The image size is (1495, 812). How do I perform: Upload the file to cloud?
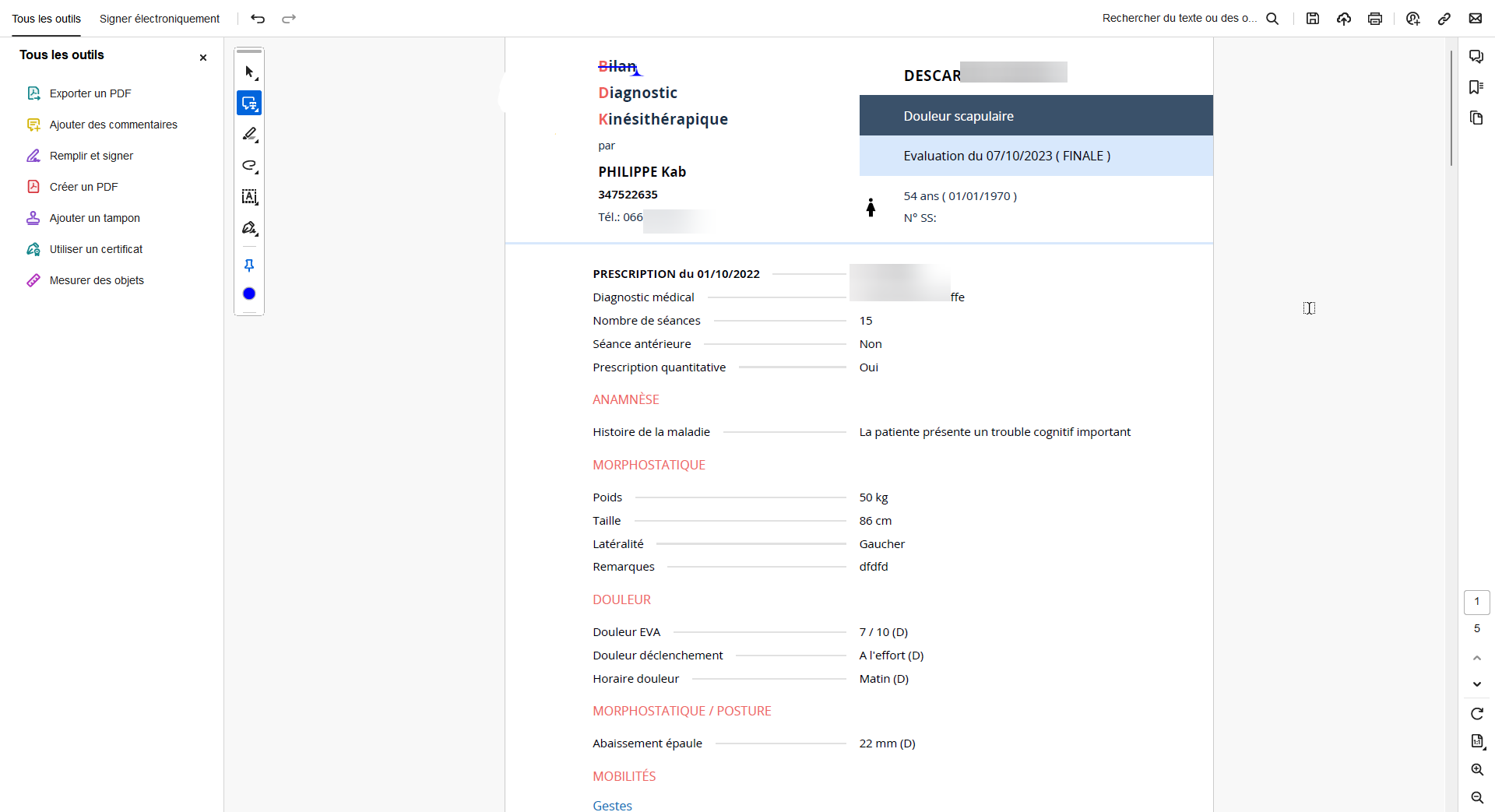(1344, 19)
